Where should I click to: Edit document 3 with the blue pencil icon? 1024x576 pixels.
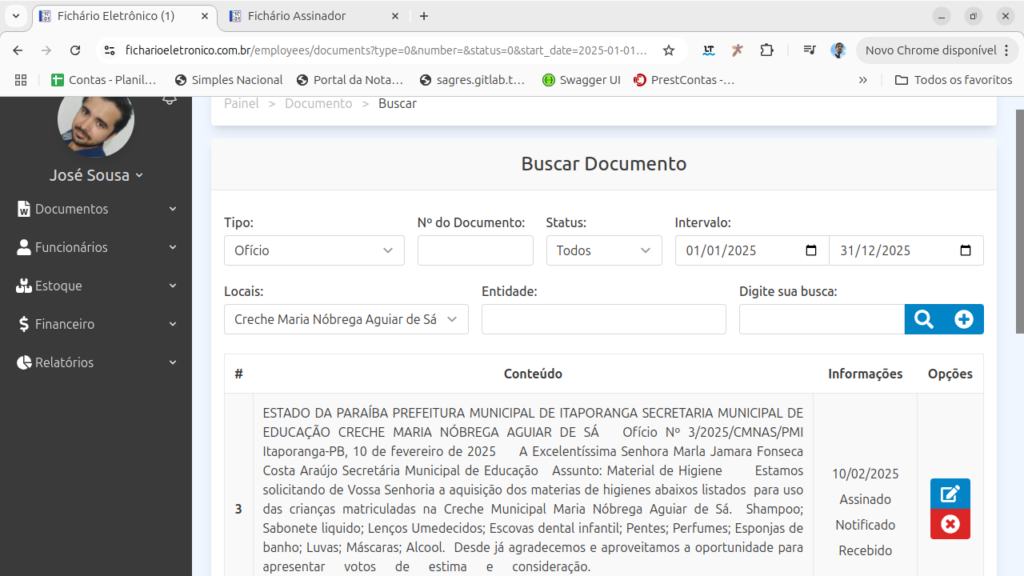pyautogui.click(x=950, y=494)
